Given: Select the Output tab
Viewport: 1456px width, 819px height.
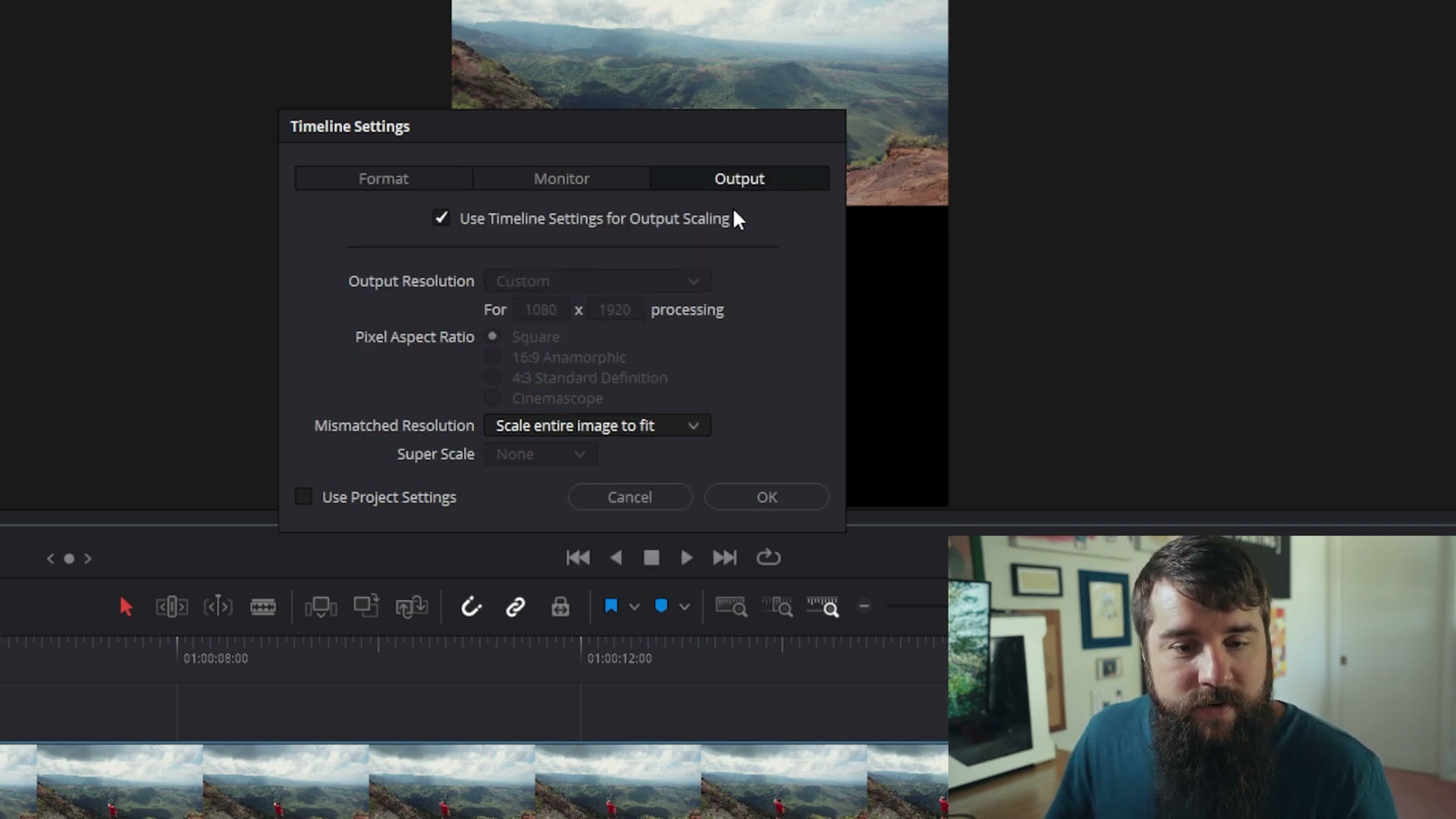Looking at the screenshot, I should point(739,178).
